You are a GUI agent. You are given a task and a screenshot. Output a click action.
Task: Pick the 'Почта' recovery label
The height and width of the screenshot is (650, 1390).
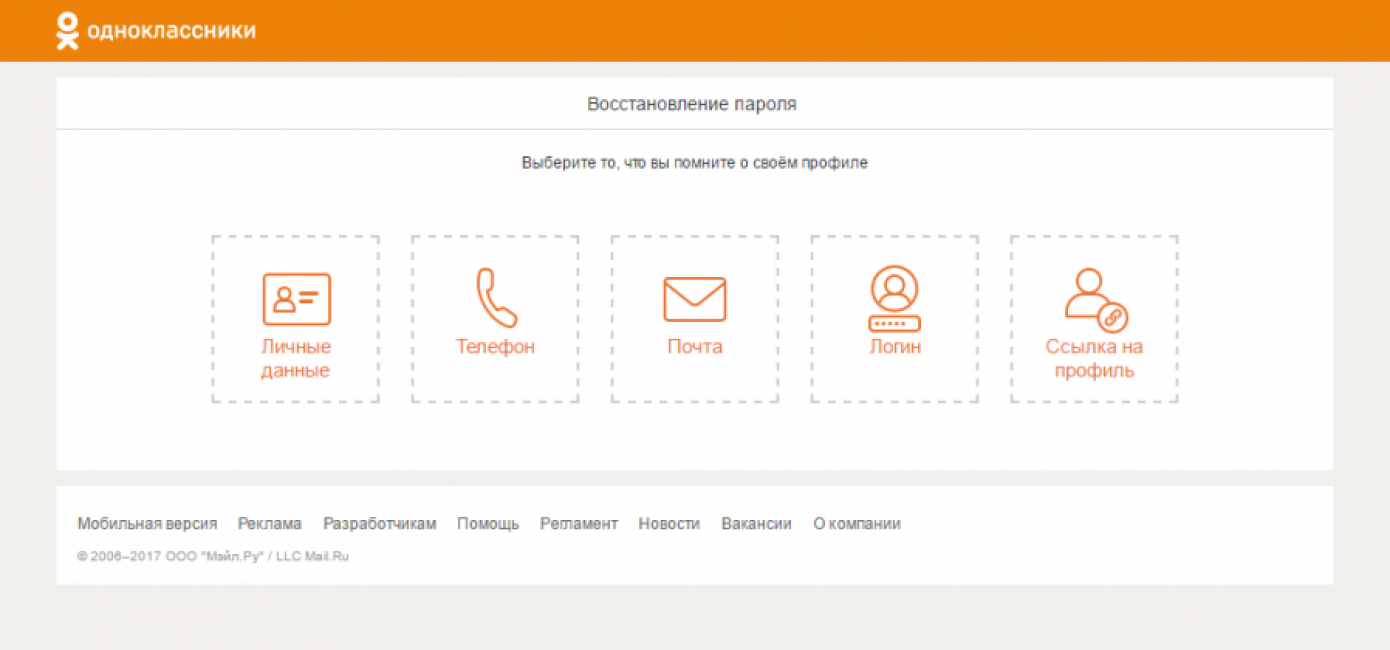point(695,347)
